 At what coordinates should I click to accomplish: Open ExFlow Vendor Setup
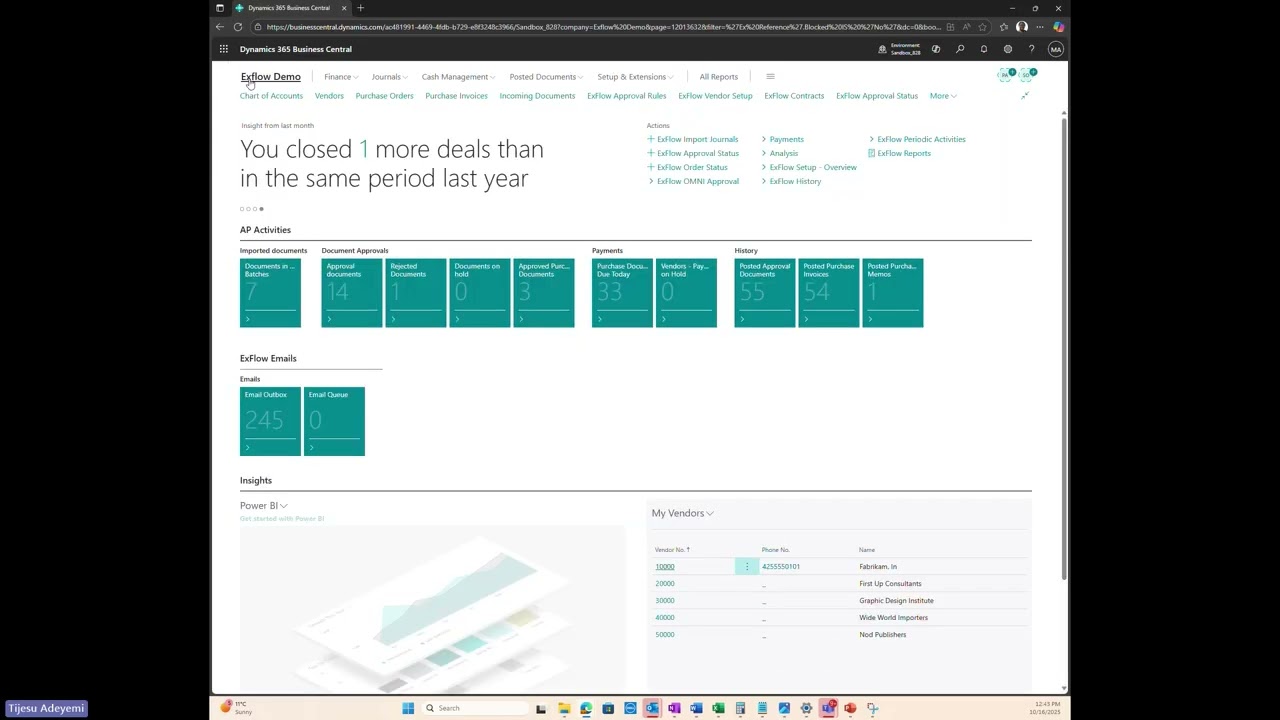click(715, 96)
